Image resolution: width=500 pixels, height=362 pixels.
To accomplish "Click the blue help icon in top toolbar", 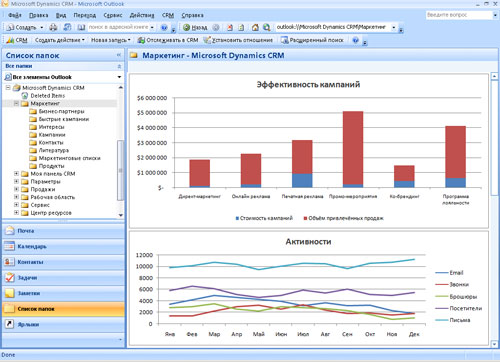I will [x=164, y=27].
